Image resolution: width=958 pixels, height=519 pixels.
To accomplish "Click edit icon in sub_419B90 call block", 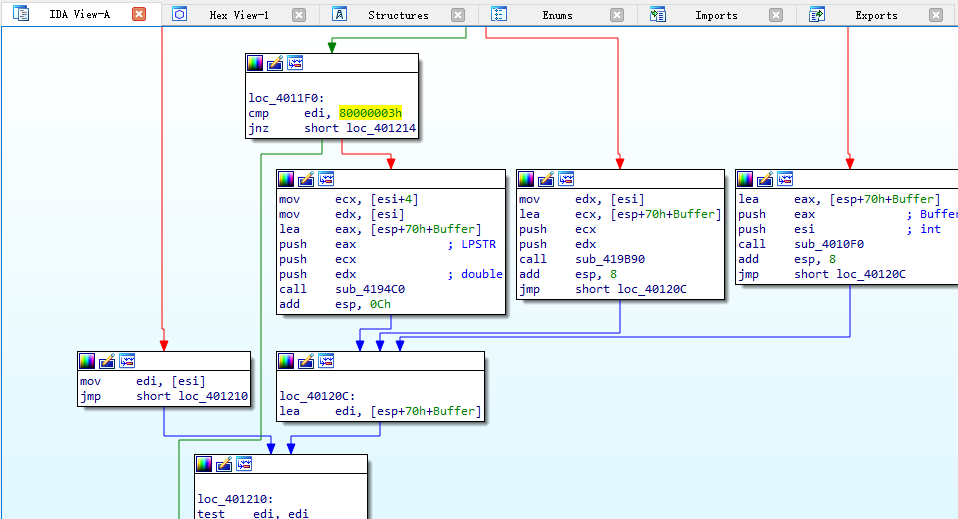I will pyautogui.click(x=546, y=179).
